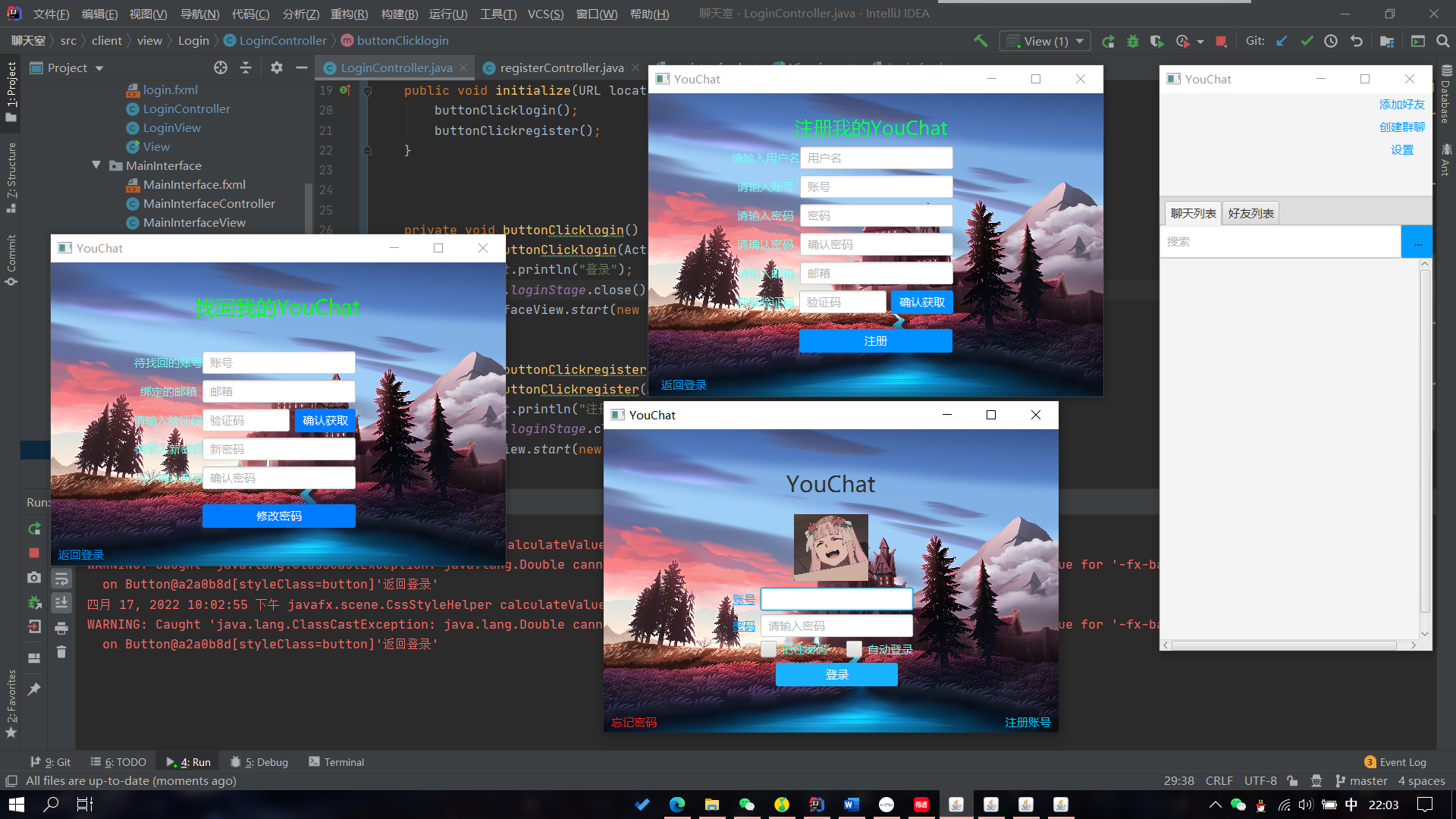The image size is (1456, 819).
Task: Check the 记住密码 checkbox
Action: click(x=768, y=649)
